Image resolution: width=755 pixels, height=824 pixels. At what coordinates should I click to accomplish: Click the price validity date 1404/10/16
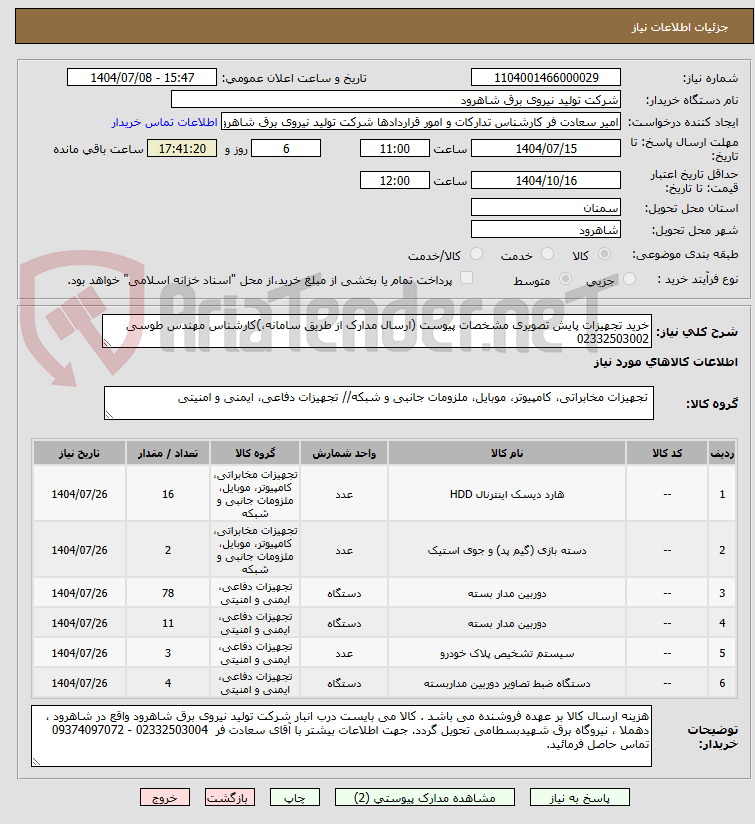coord(546,180)
